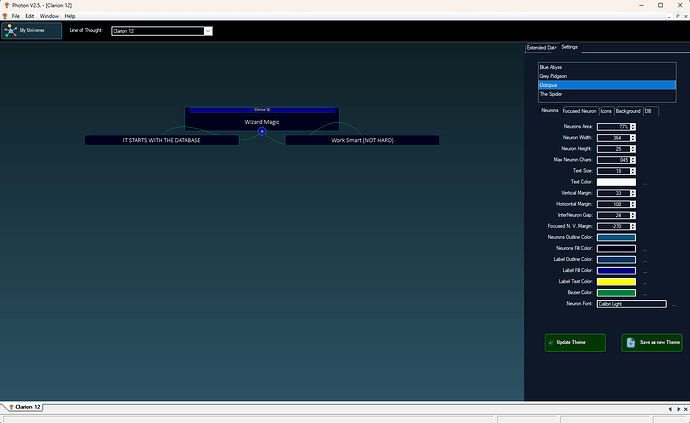The width and height of the screenshot is (690, 423).
Task: Open the Extended Data tab
Action: pyautogui.click(x=541, y=47)
